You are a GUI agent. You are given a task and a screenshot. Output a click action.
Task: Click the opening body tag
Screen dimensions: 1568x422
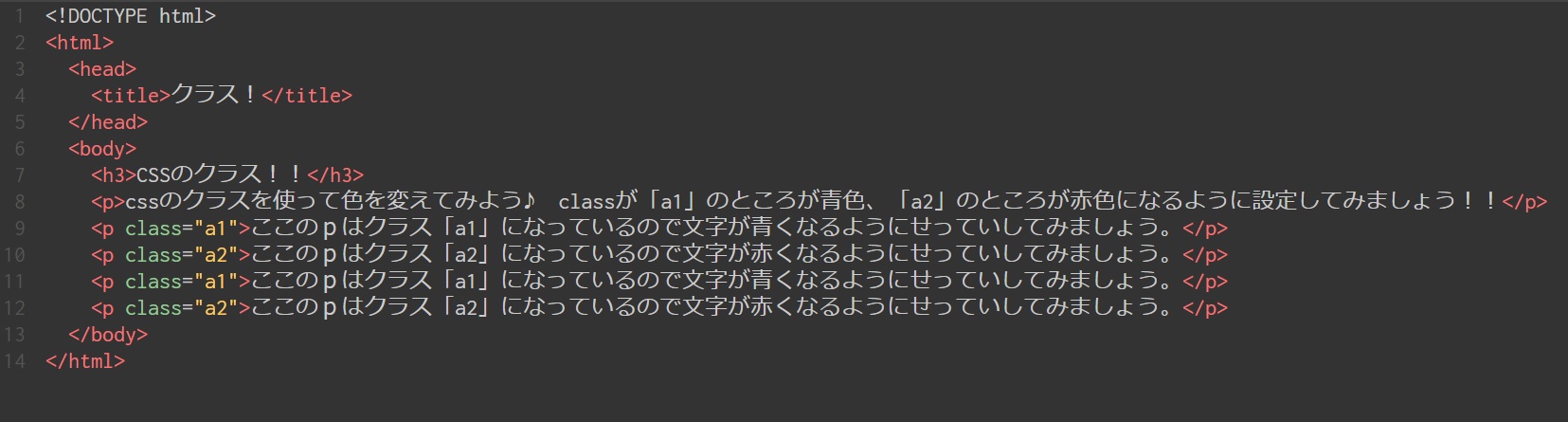click(102, 149)
